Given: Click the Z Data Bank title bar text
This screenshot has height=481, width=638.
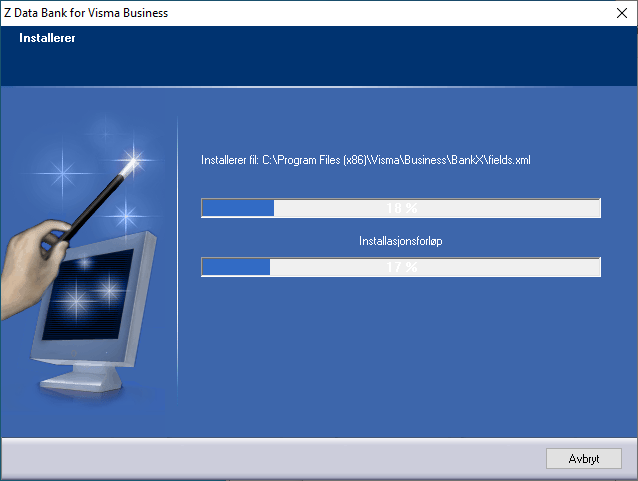Looking at the screenshot, I should point(88,13).
